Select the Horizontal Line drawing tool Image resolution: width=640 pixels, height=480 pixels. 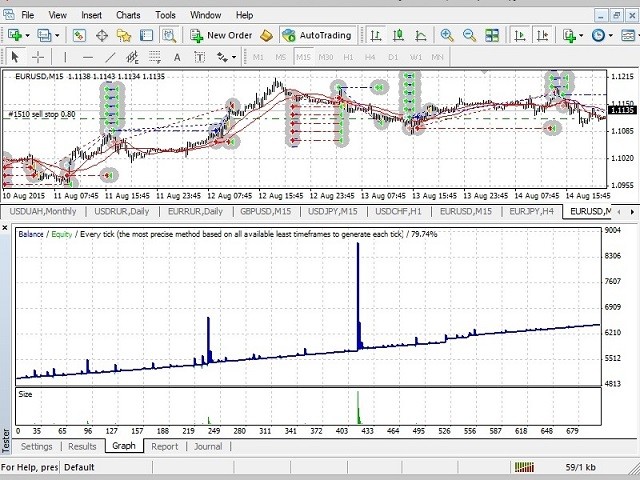pos(88,57)
